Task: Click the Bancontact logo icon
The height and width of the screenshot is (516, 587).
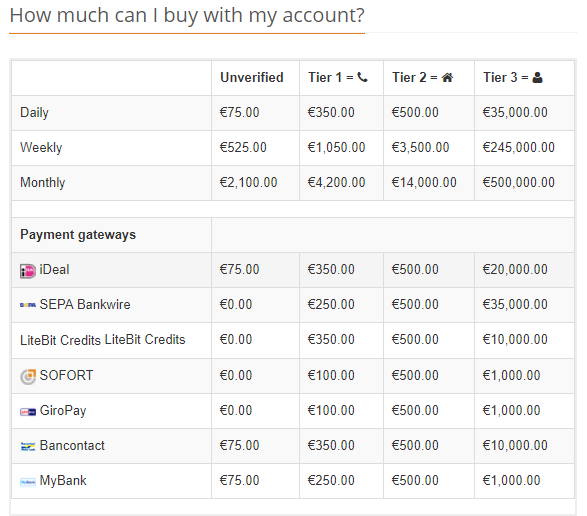Action: tap(28, 446)
